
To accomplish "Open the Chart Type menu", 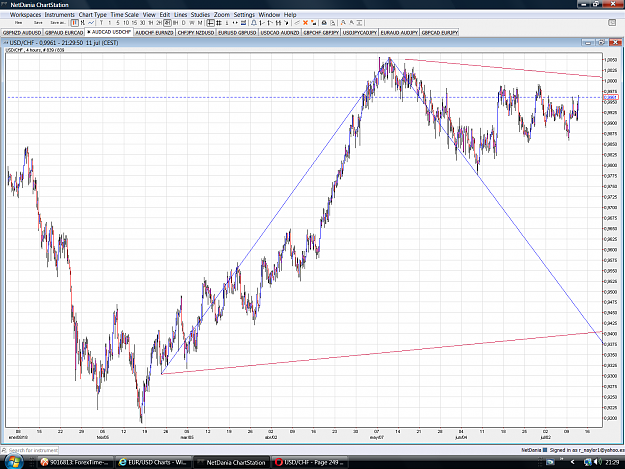I will click(92, 15).
